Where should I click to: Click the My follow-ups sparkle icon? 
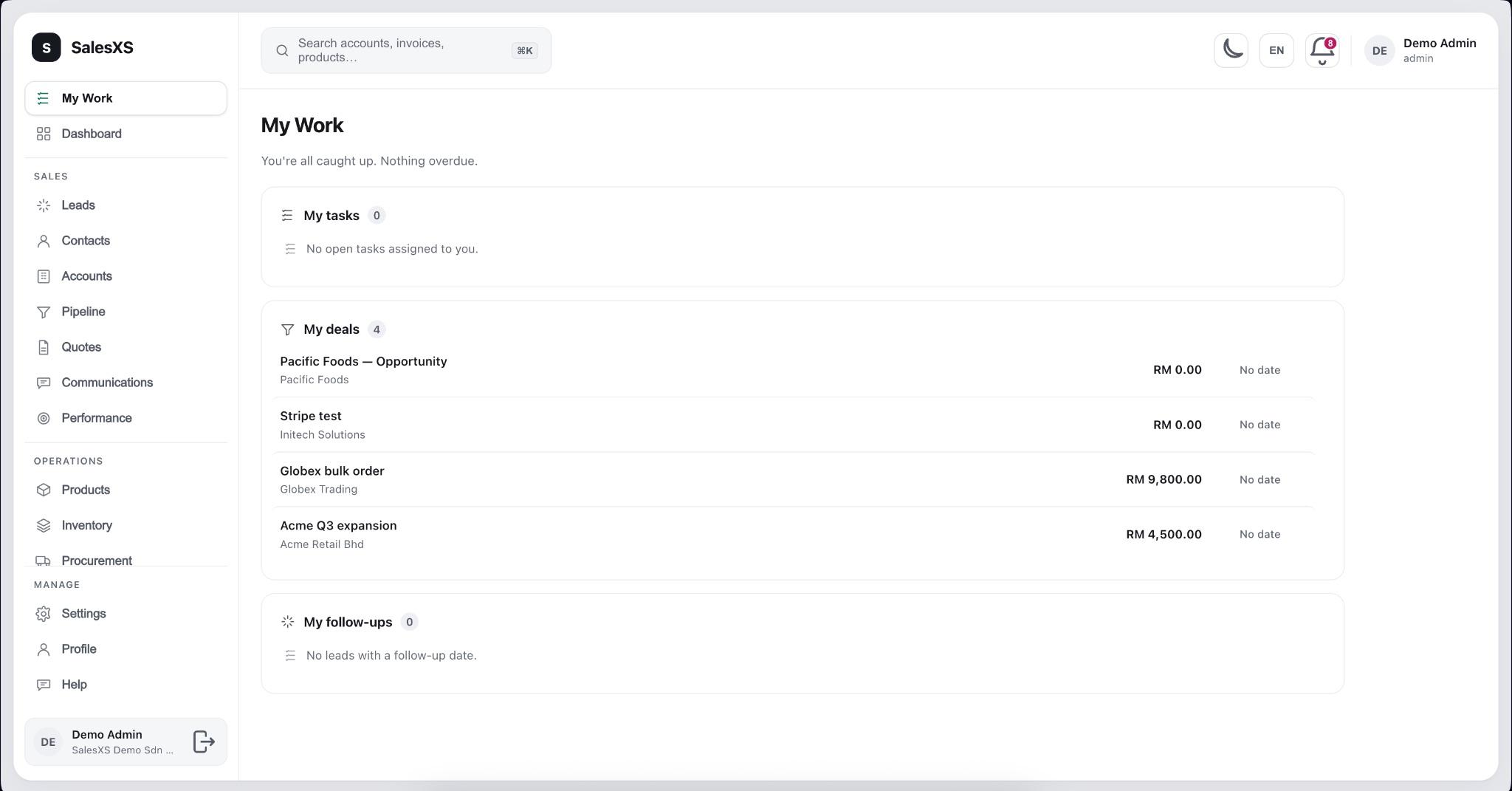tap(287, 622)
